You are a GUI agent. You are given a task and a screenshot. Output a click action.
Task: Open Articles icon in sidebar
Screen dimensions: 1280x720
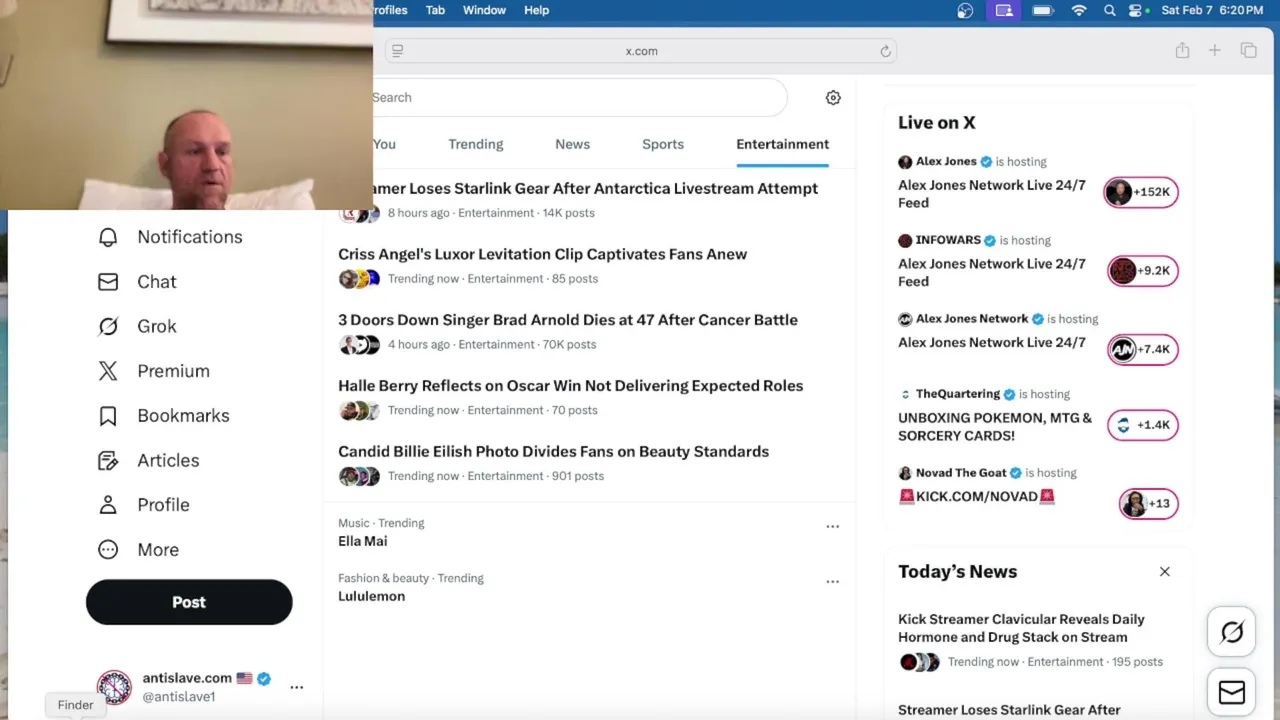click(108, 460)
